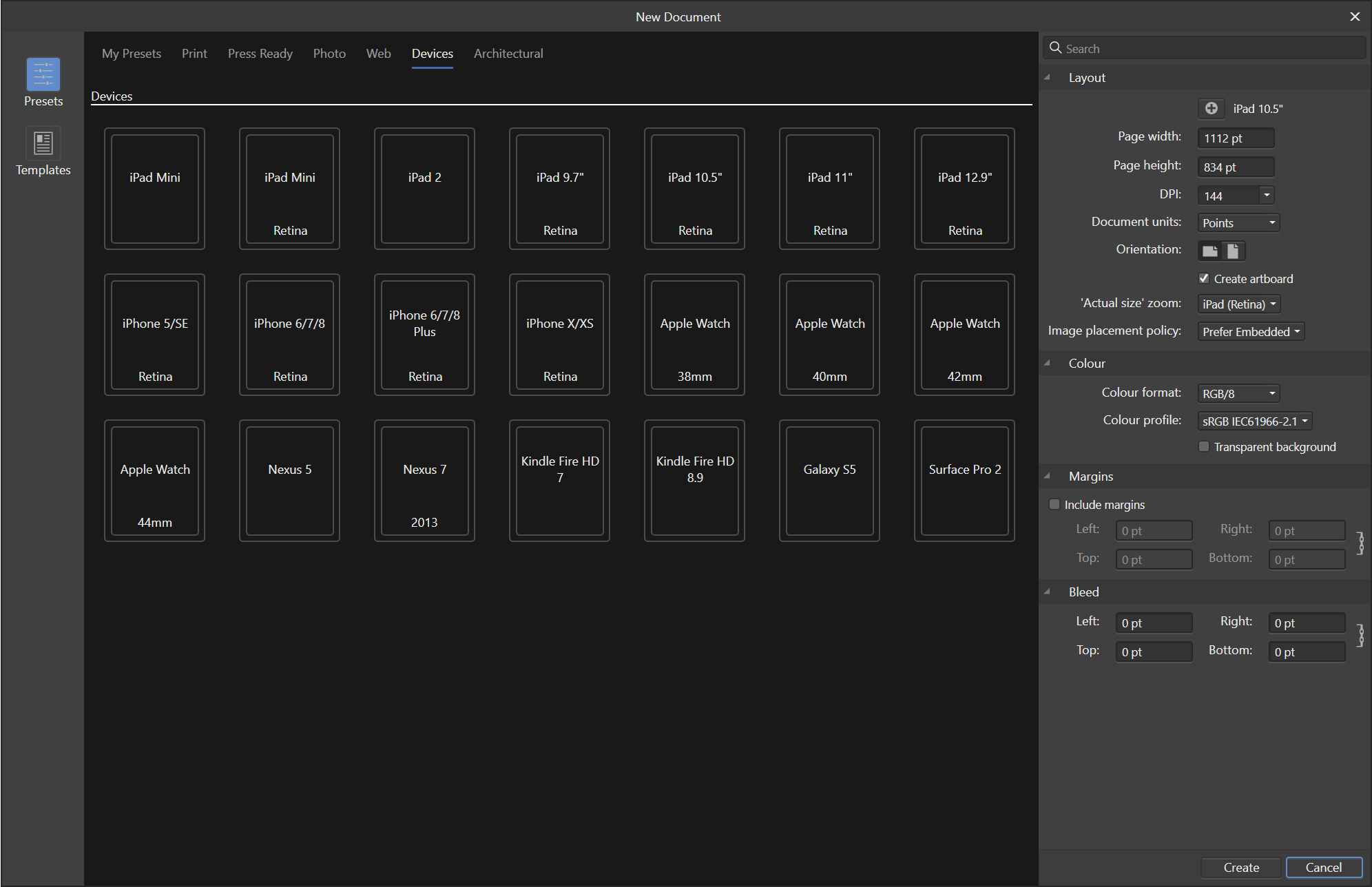1372x887 pixels.
Task: Select the Nexus 5 preset
Action: (290, 481)
